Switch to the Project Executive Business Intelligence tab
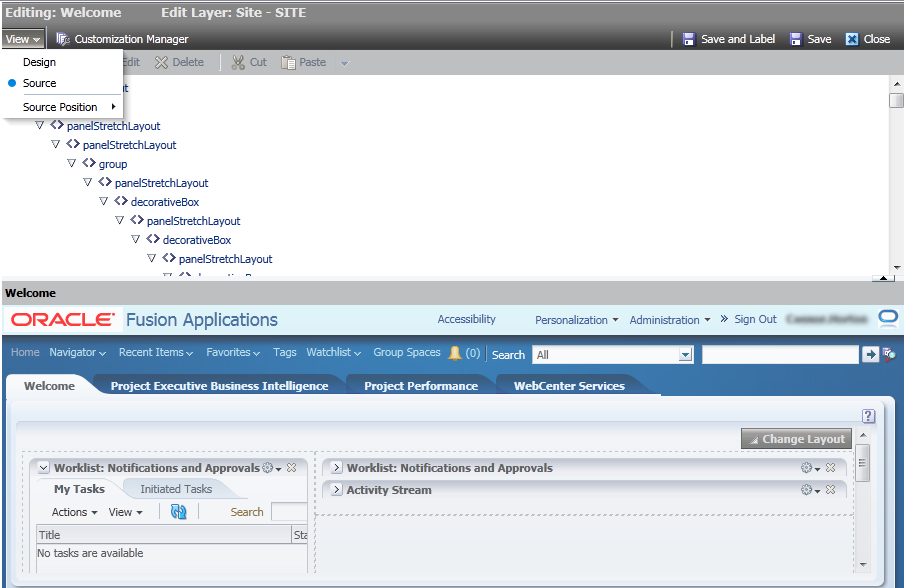 click(220, 386)
